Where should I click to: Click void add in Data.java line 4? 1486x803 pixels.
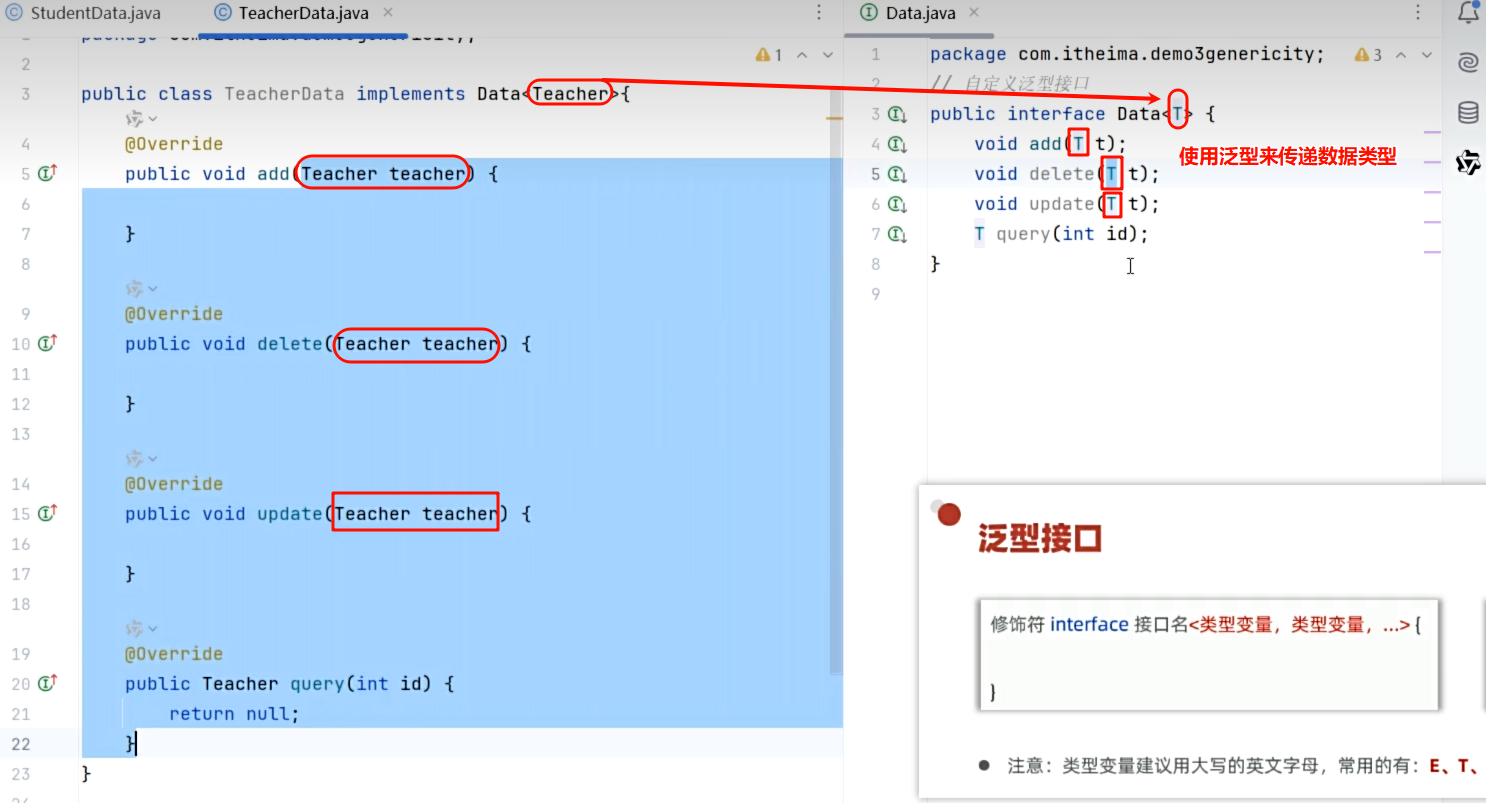[x=1018, y=144]
